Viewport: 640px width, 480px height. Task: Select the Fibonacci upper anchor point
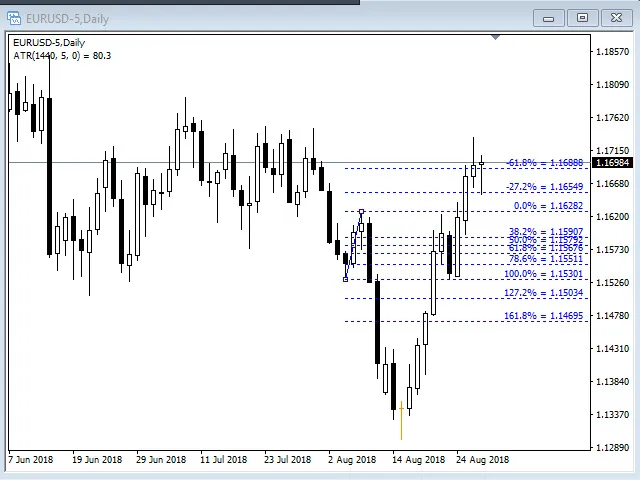pos(361,211)
